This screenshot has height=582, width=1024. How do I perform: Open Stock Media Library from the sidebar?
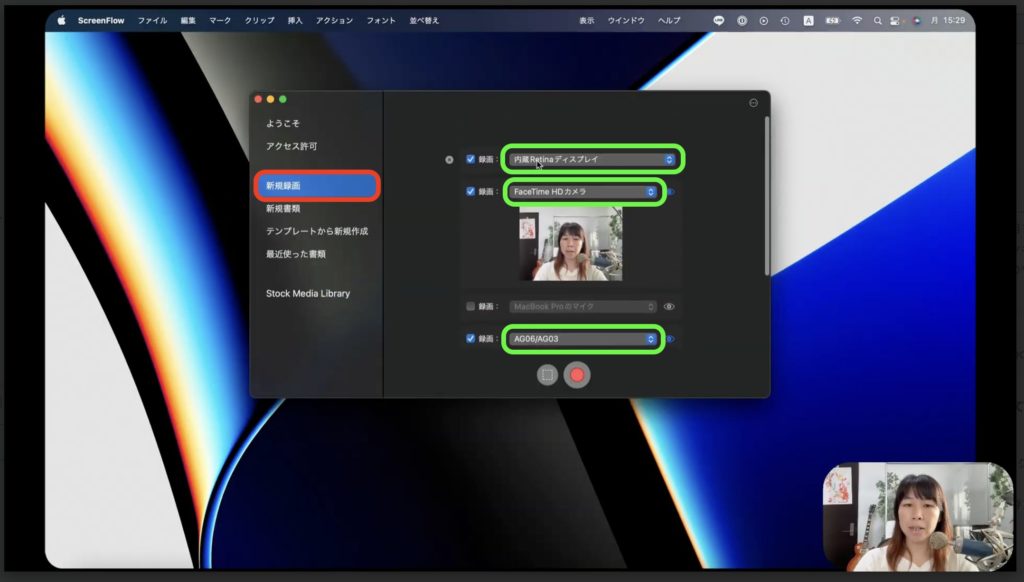[308, 294]
